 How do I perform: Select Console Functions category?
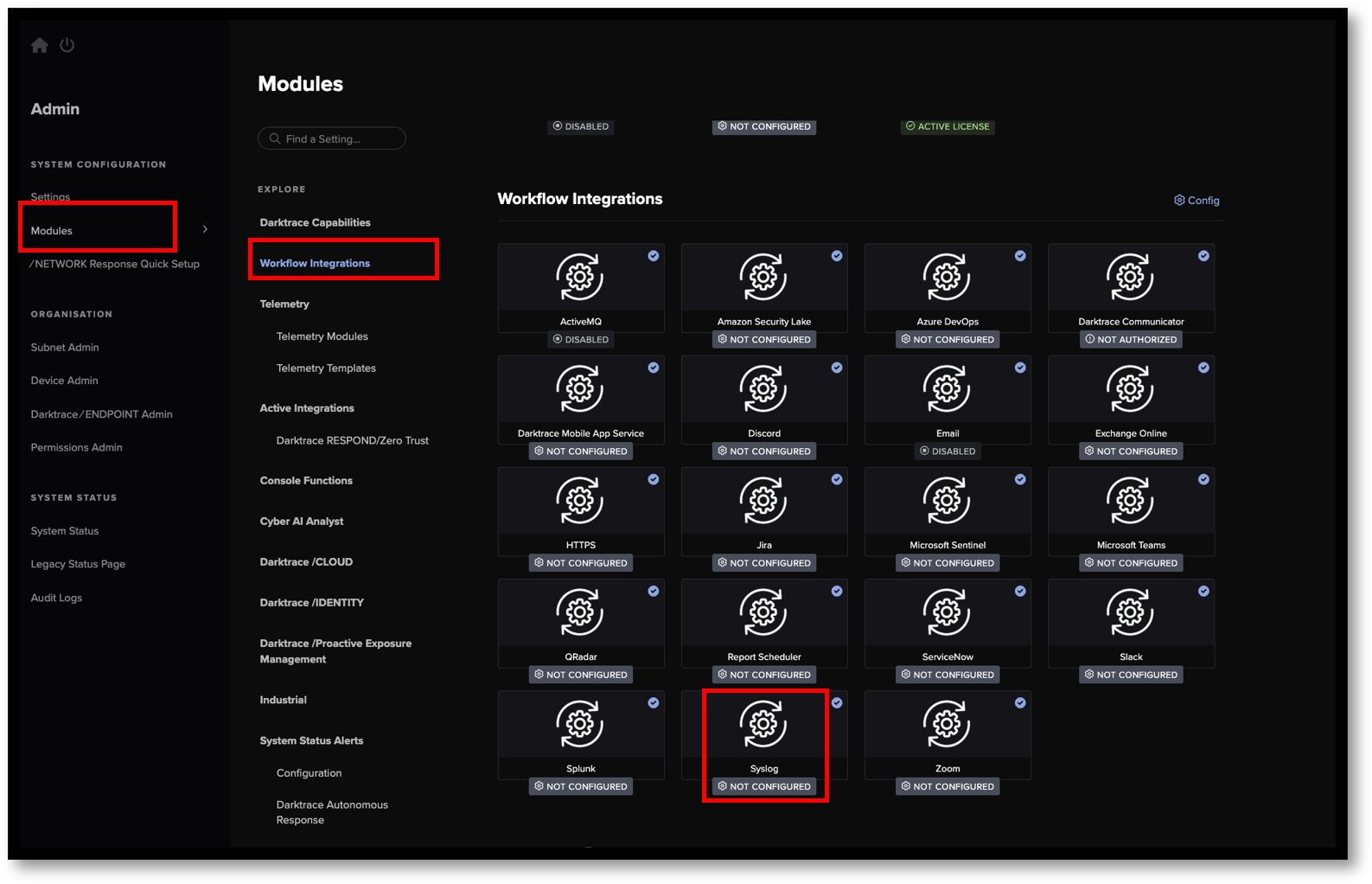pos(306,481)
